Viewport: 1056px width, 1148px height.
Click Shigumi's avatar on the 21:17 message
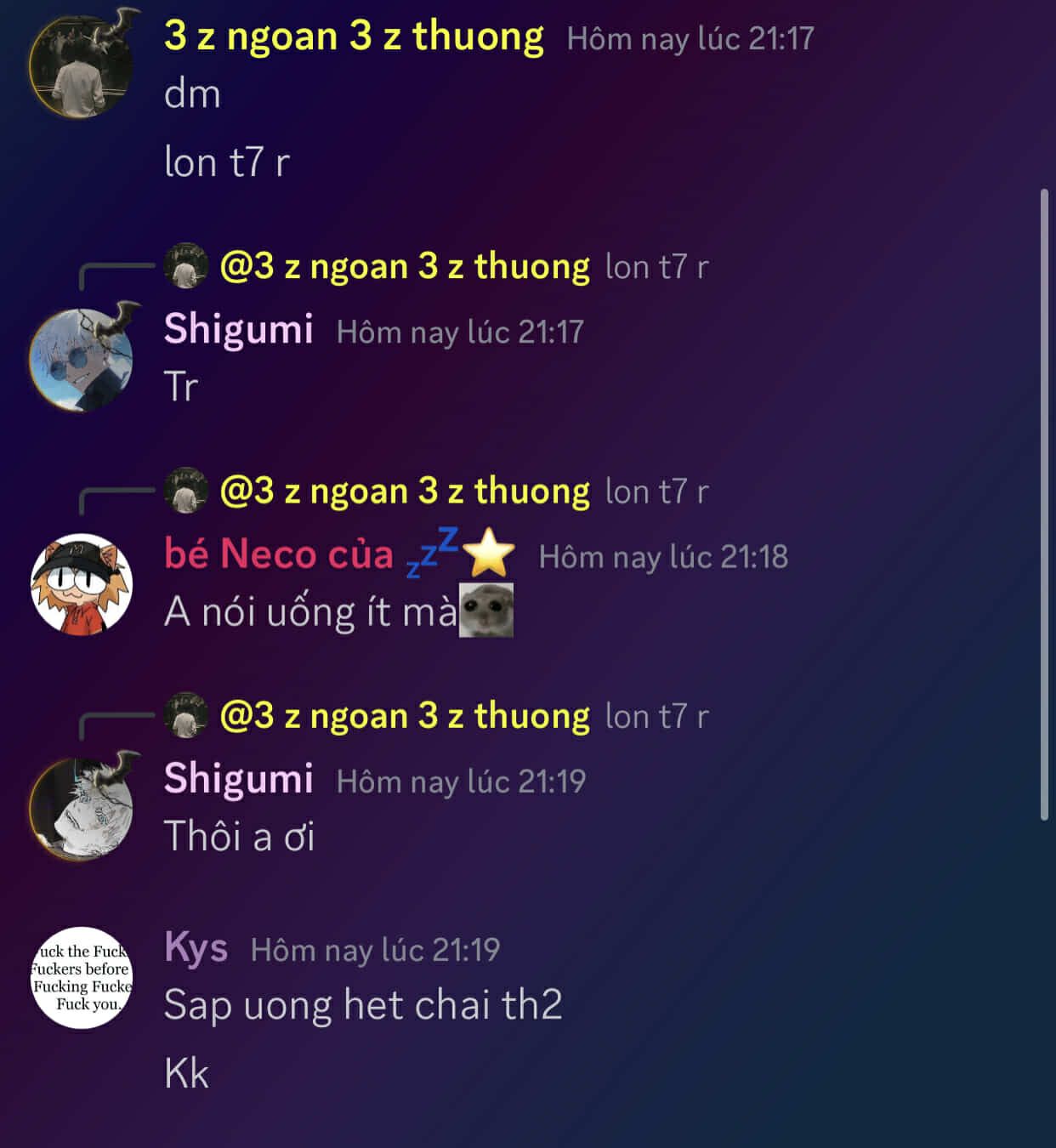82,358
